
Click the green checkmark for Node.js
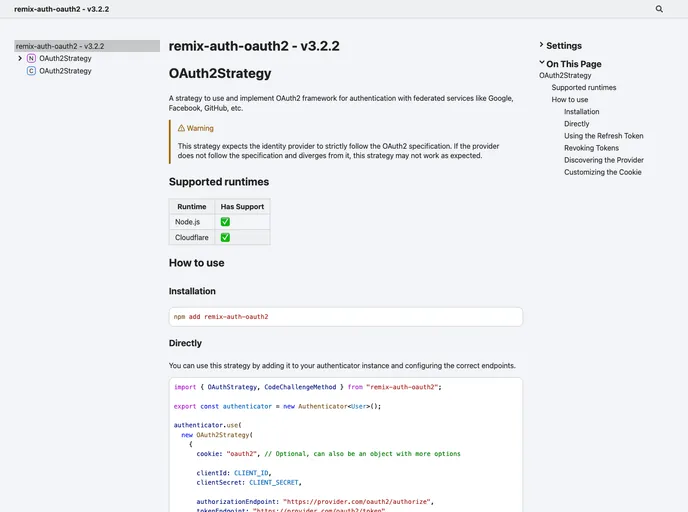[225, 222]
